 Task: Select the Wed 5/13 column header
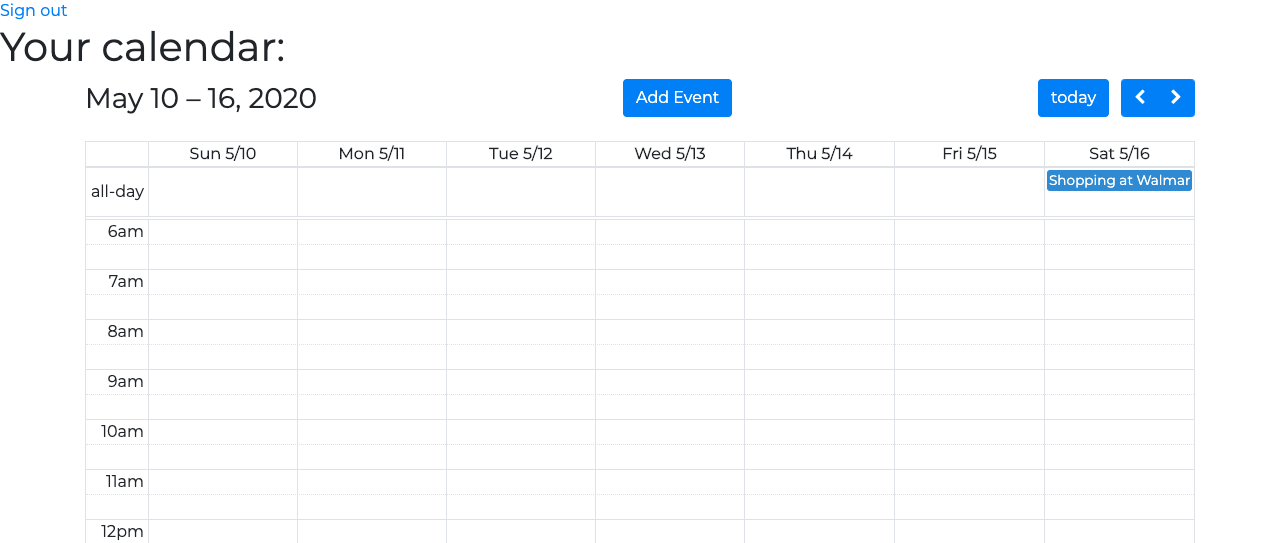click(670, 154)
